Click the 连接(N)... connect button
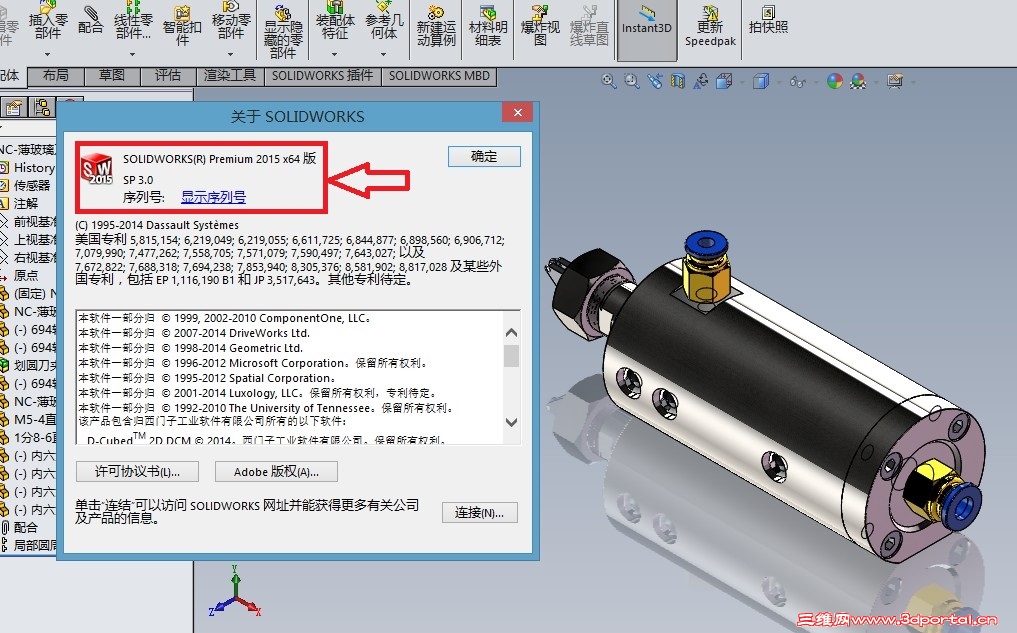Viewport: 1017px width, 633px height. pos(480,512)
